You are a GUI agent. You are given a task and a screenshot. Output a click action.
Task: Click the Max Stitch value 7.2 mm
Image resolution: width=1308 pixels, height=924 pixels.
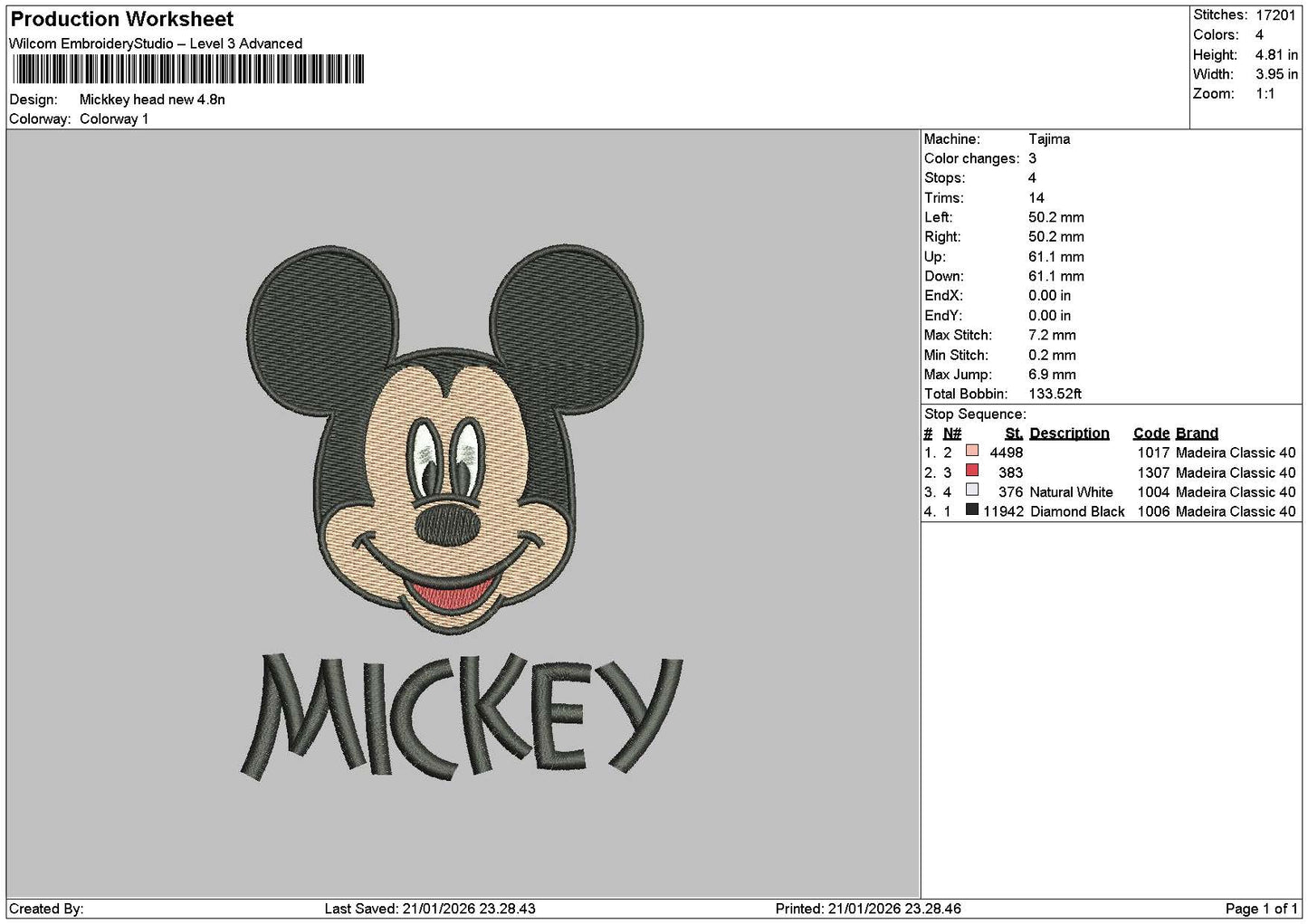click(x=1052, y=336)
